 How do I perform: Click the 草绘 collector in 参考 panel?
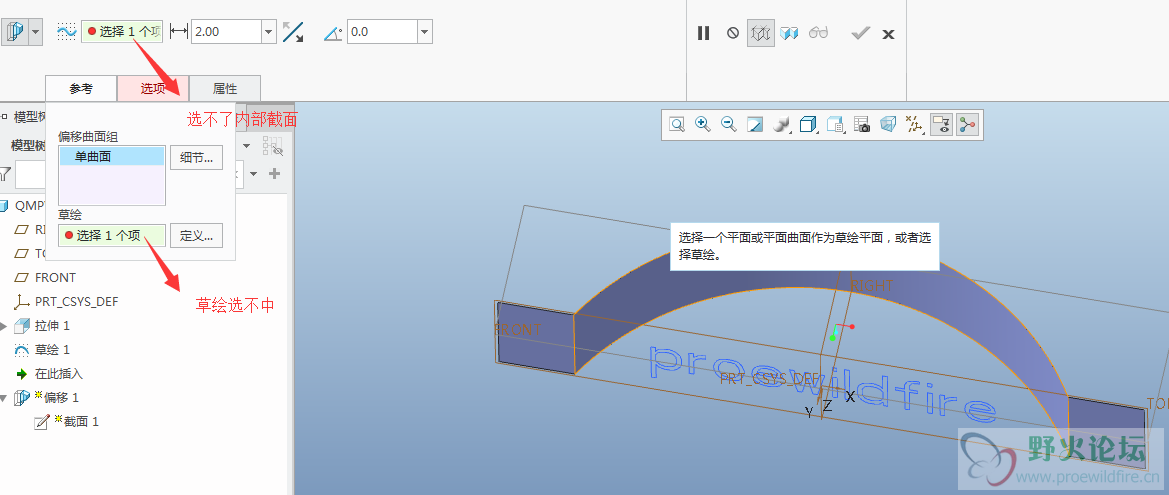click(111, 236)
